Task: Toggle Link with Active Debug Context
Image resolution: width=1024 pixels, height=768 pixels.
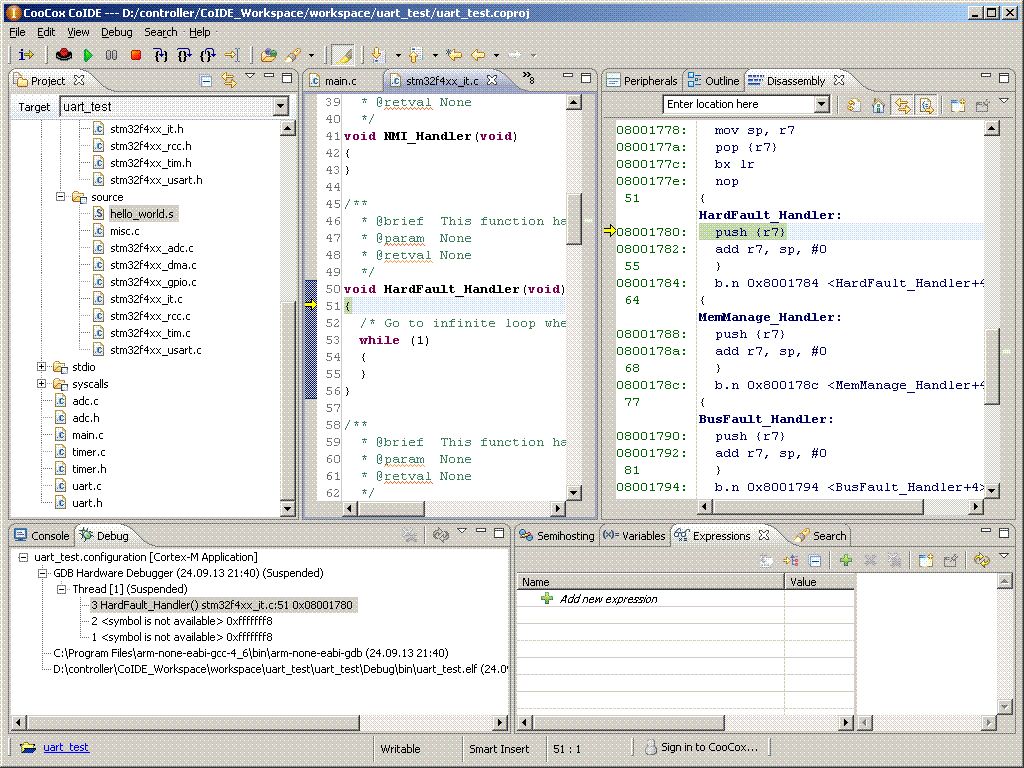Action: click(902, 105)
